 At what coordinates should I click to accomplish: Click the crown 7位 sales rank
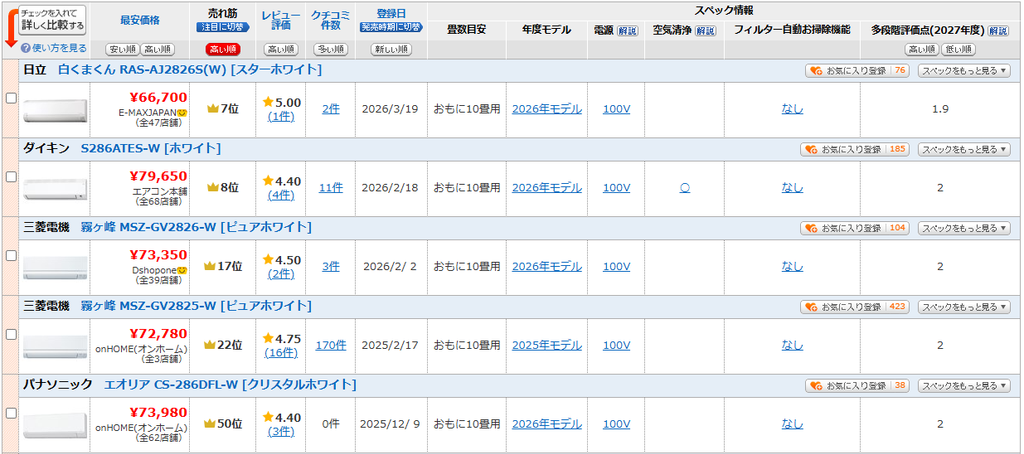point(223,109)
